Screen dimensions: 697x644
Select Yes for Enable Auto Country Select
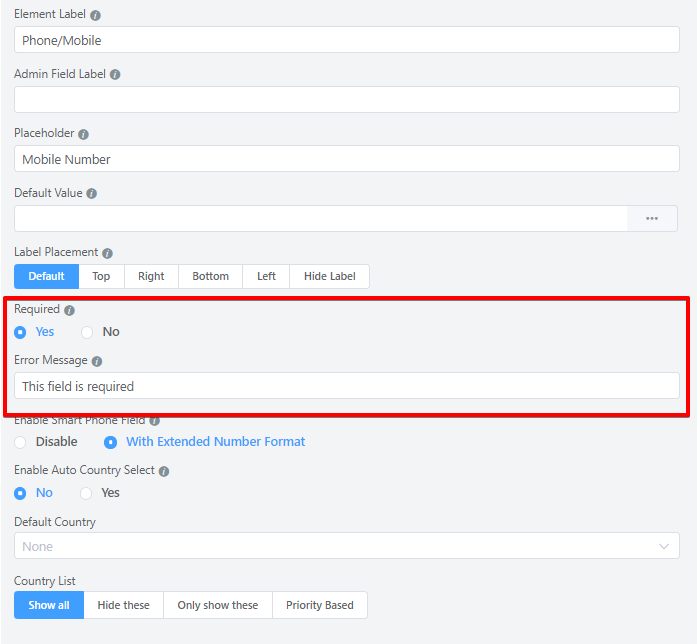click(87, 493)
